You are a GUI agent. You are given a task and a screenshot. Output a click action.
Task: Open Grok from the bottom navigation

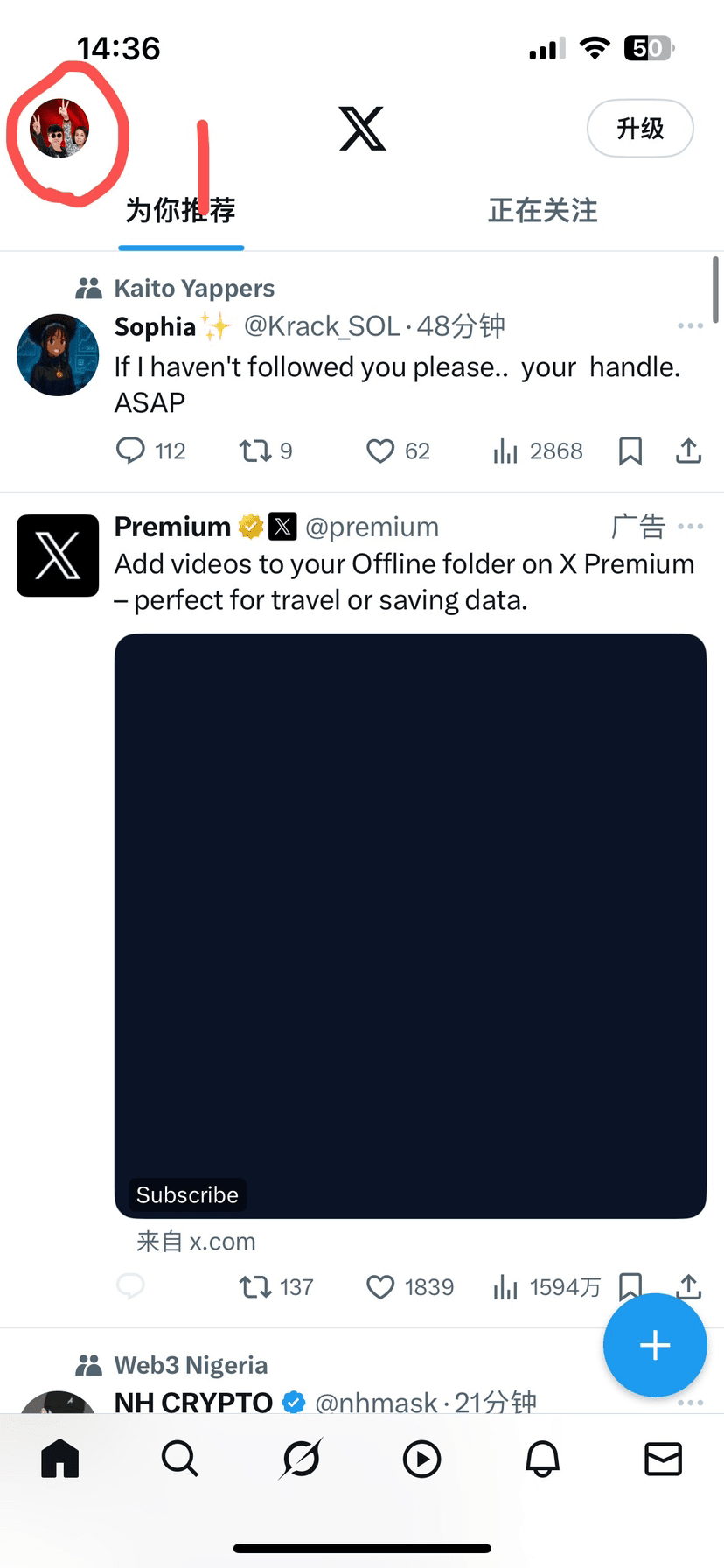coord(301,1459)
